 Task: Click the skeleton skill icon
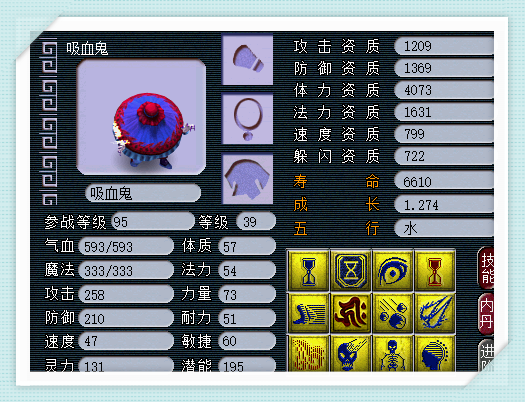click(x=393, y=353)
